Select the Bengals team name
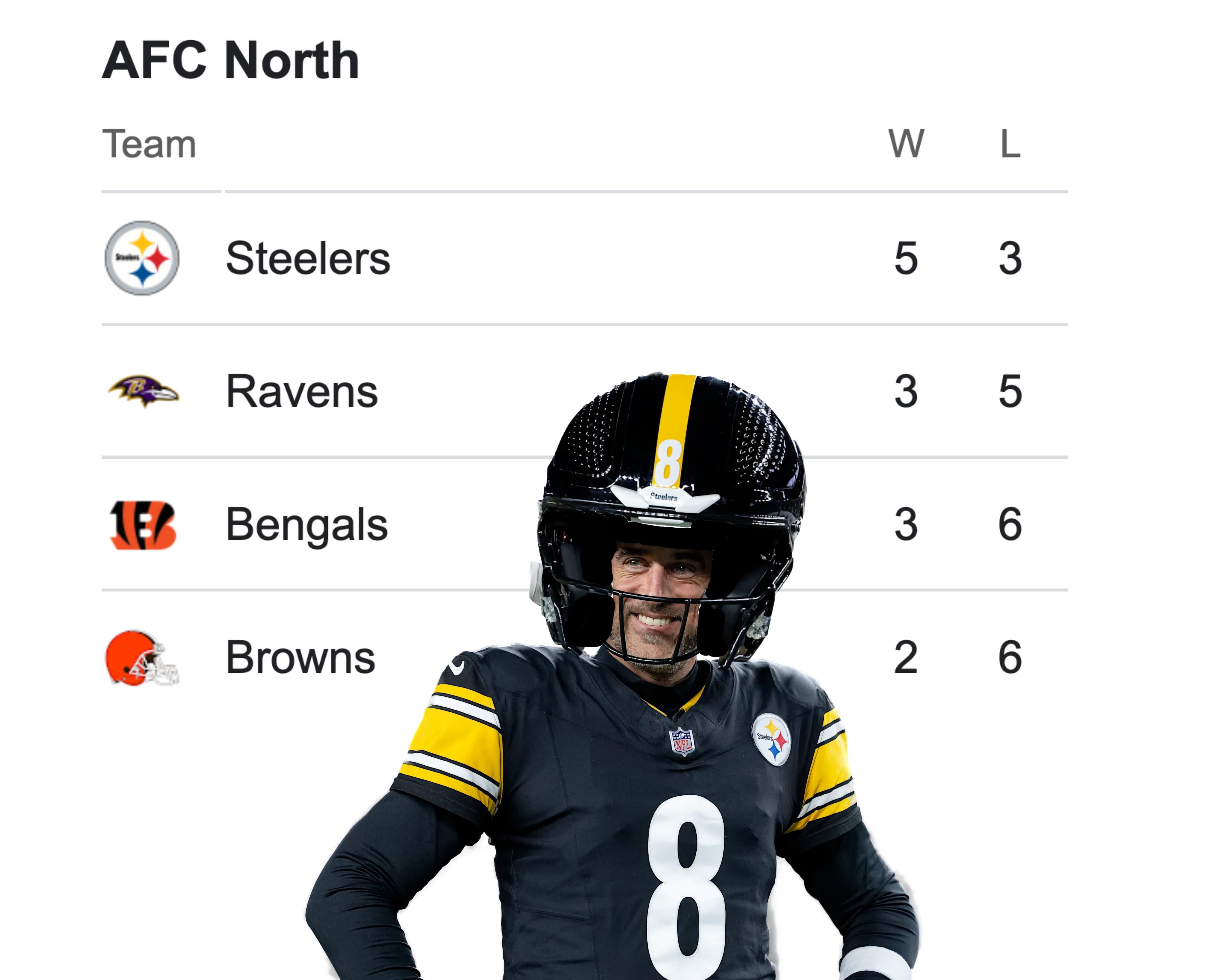 (x=307, y=524)
